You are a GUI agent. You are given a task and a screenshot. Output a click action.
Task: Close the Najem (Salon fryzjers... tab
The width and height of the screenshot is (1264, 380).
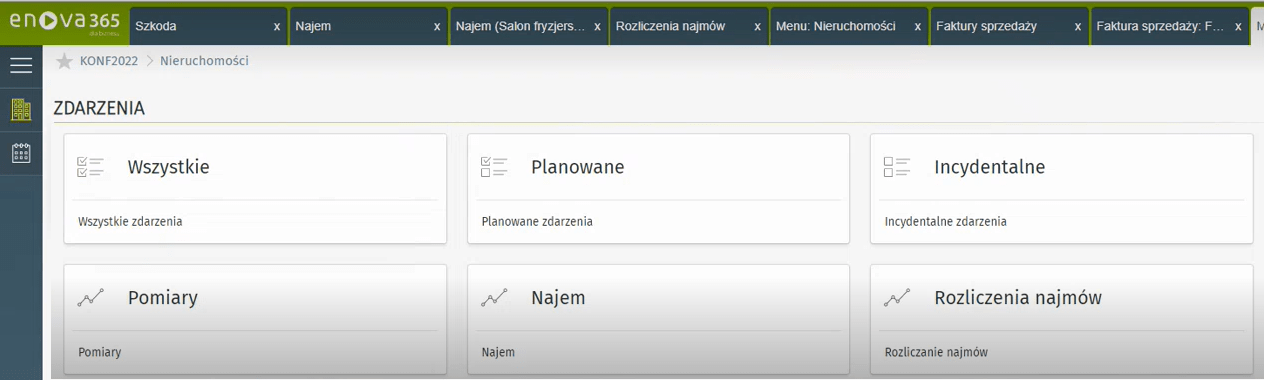point(597,27)
